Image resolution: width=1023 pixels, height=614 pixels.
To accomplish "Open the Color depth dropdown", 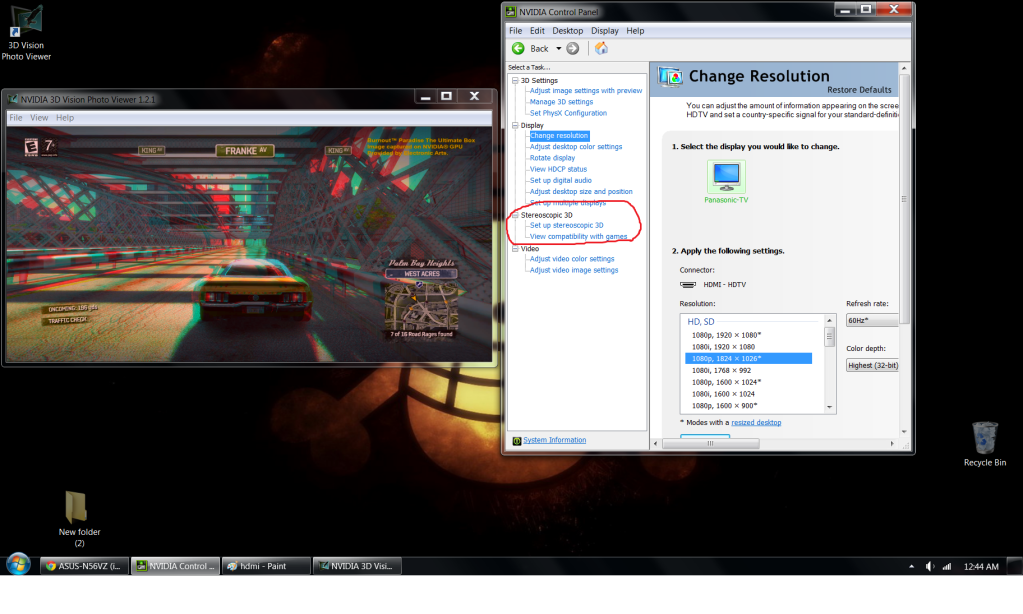I will coord(871,365).
